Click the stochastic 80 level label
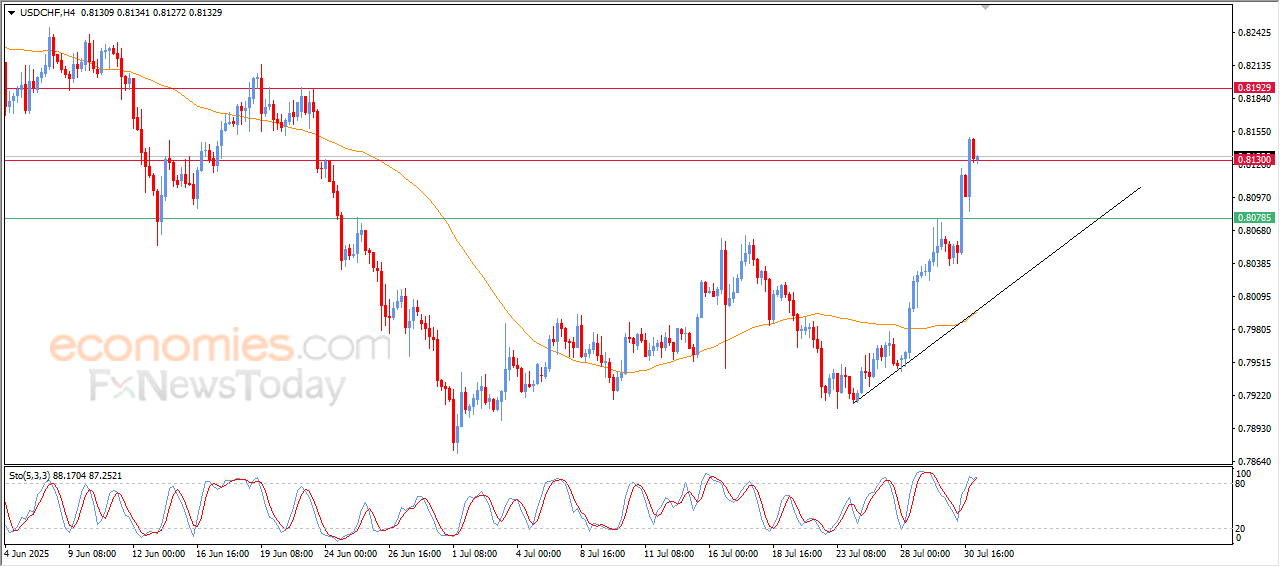The width and height of the screenshot is (1280, 567). 1242,484
